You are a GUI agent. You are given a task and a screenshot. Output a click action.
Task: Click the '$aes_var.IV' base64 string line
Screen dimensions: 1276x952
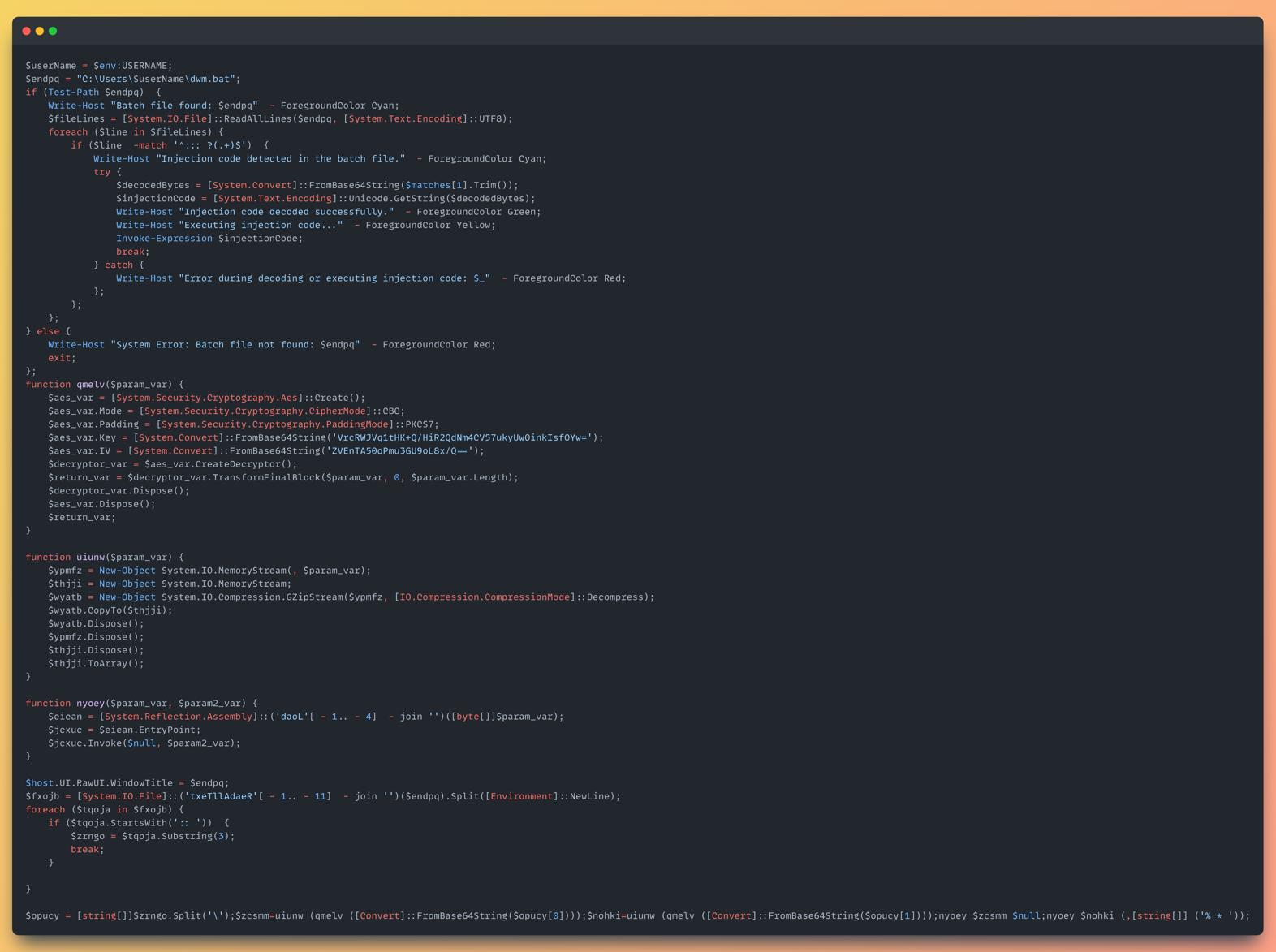point(266,451)
